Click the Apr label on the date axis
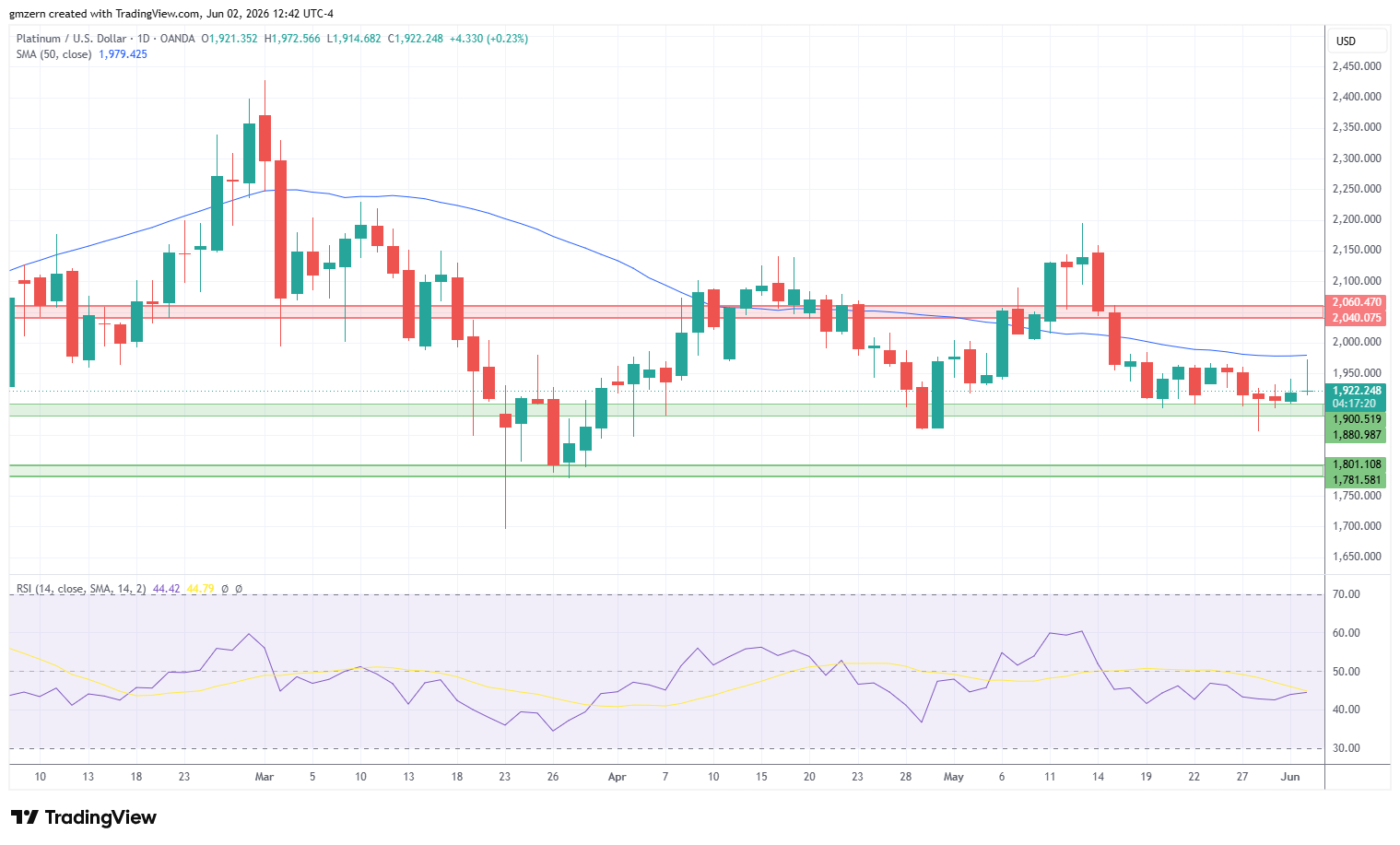1400x845 pixels. 618,777
